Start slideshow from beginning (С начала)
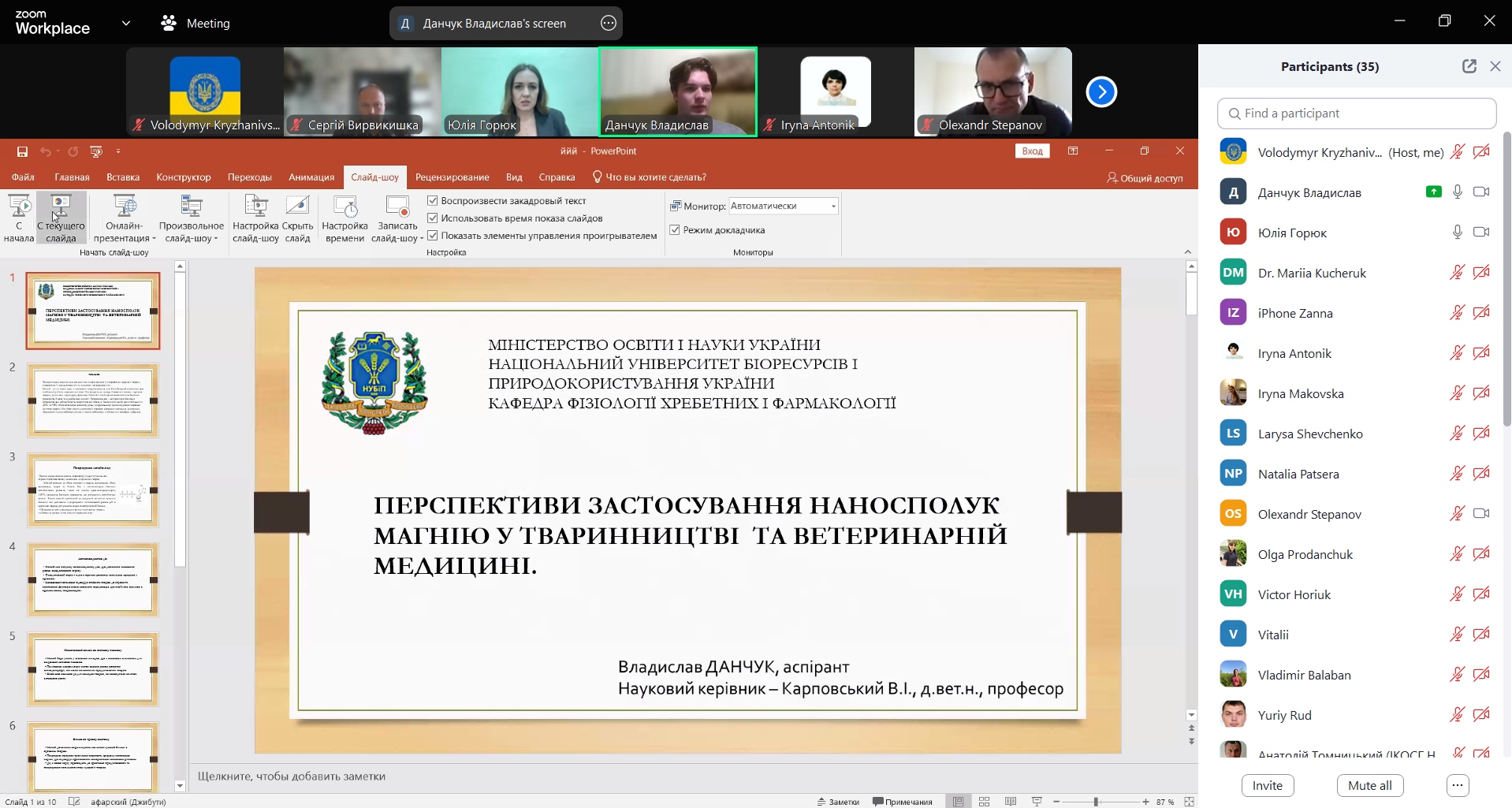This screenshot has width=1512, height=808. point(19,218)
